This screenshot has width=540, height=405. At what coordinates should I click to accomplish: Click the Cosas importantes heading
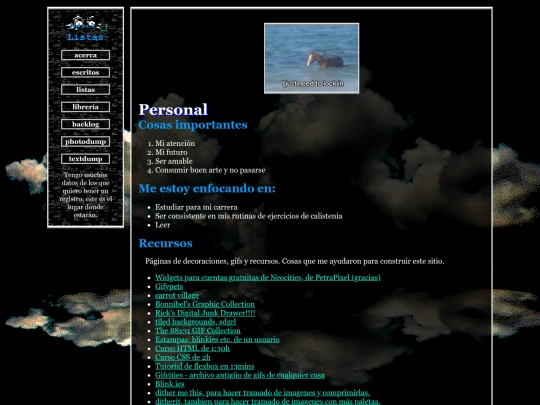coord(193,125)
